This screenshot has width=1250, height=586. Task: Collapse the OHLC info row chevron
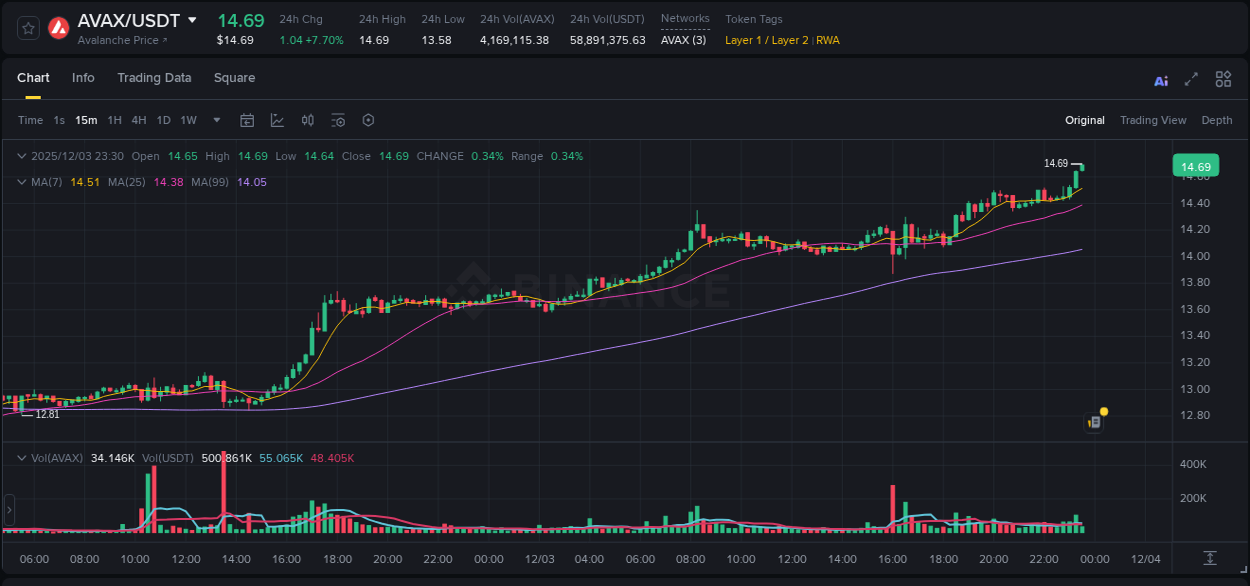click(x=21, y=156)
